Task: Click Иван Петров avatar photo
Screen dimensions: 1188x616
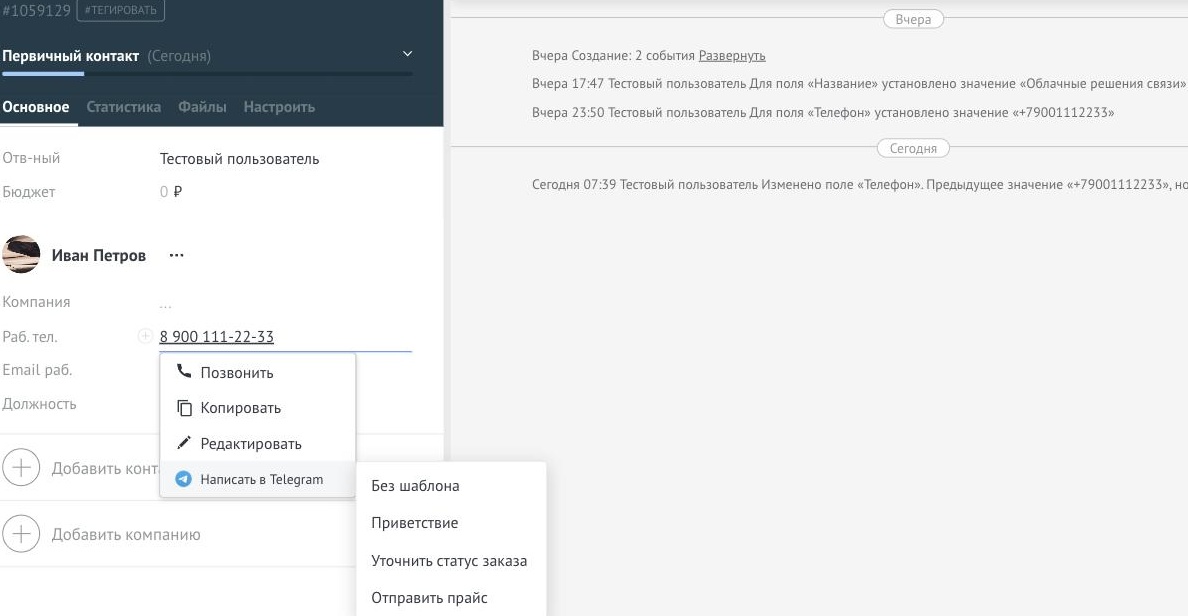Action: click(x=21, y=255)
